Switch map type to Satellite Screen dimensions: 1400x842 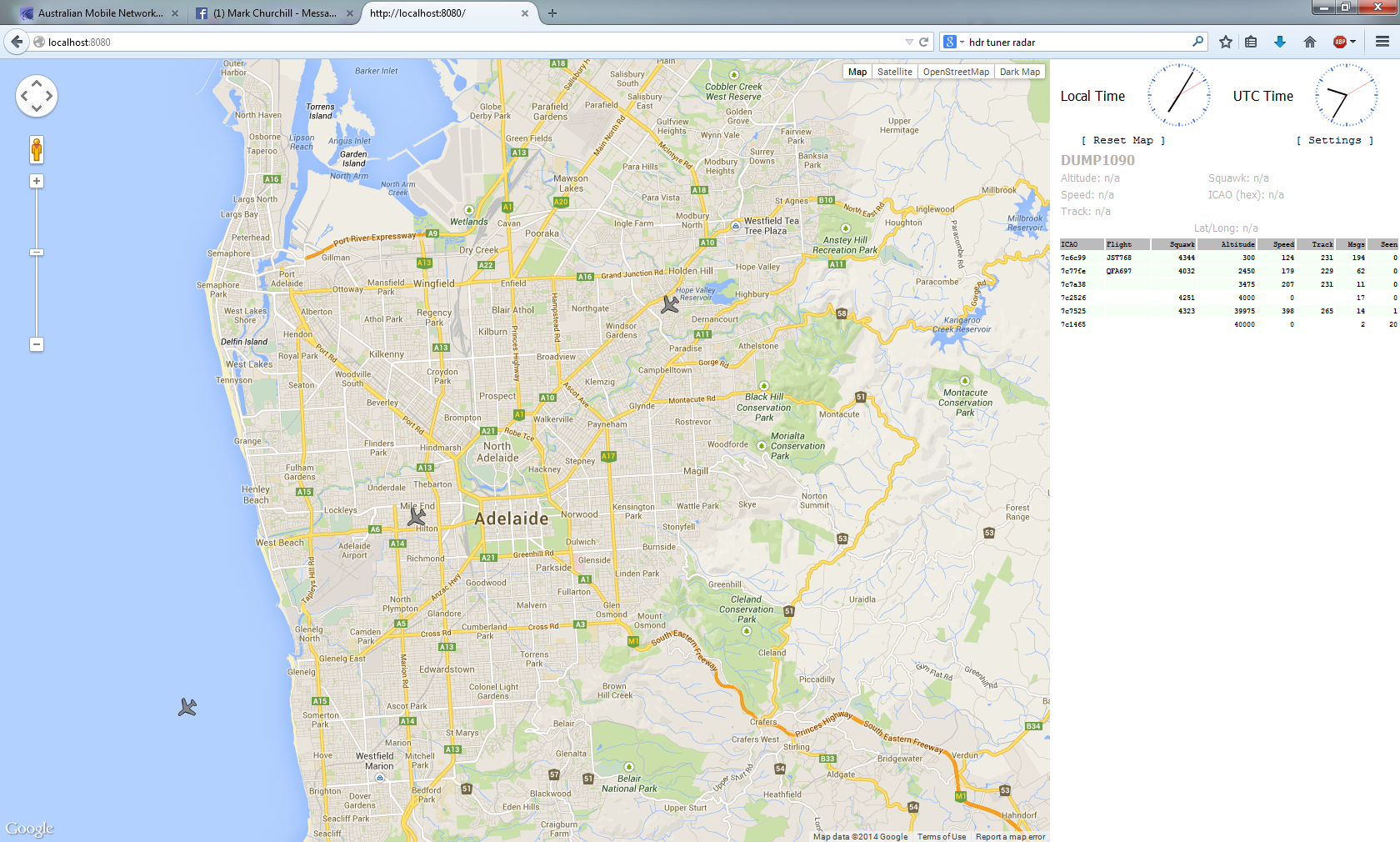click(x=895, y=72)
